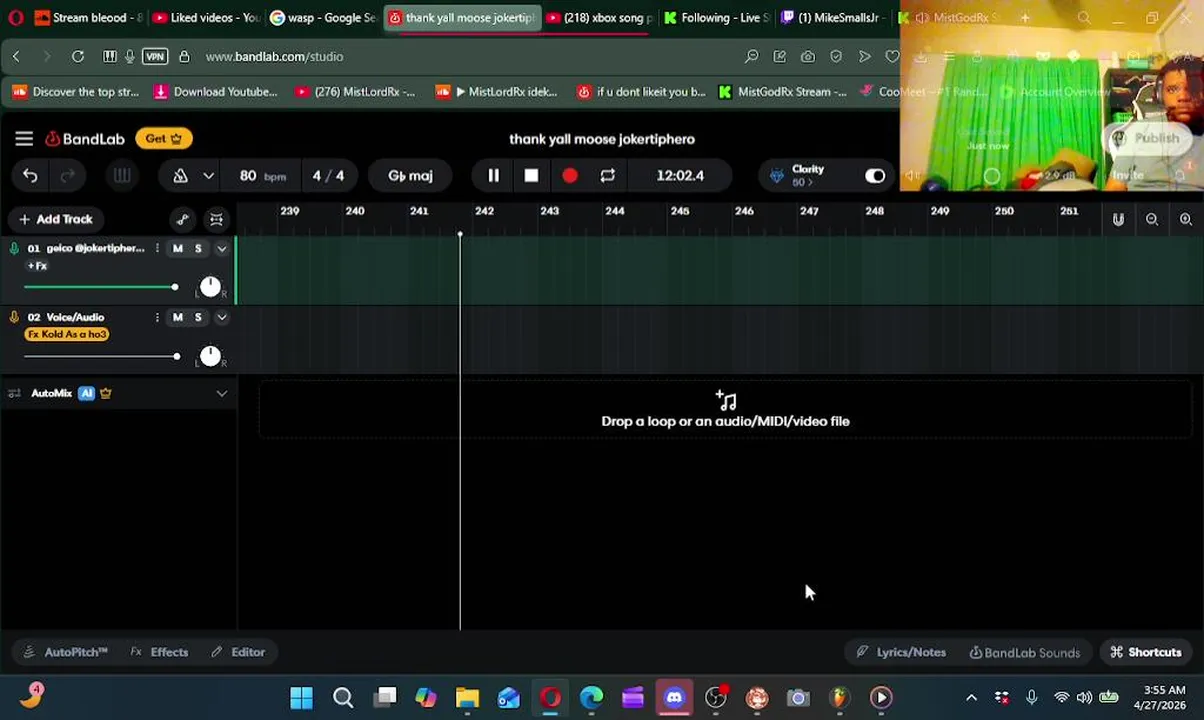Toggle loop cycle mode
This screenshot has height=720, width=1204.
[607, 176]
